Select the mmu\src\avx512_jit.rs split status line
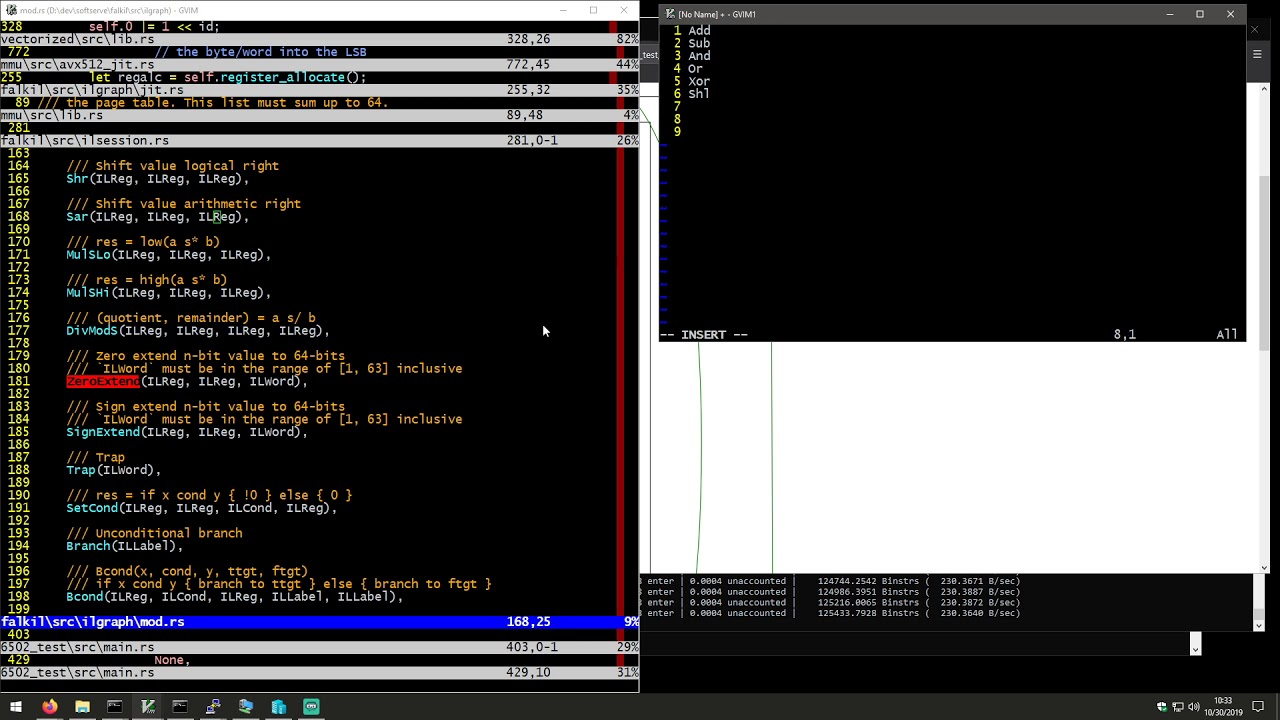This screenshot has height=720, width=1280. tap(319, 64)
